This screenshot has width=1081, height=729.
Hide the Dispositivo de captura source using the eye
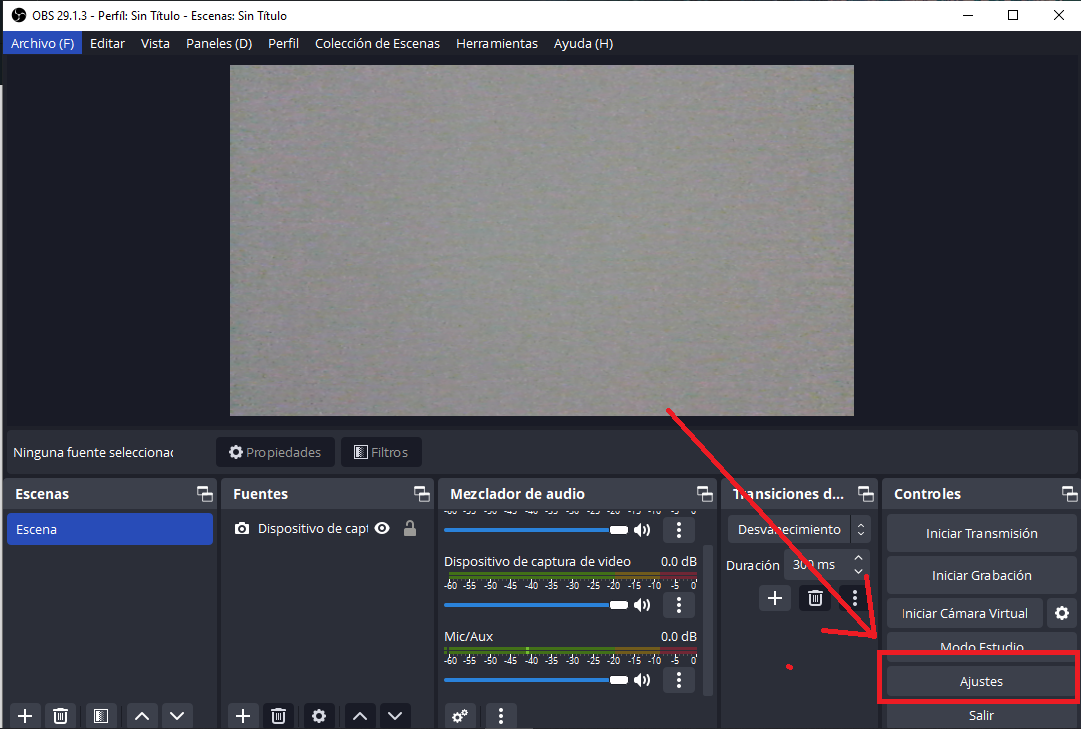(382, 529)
